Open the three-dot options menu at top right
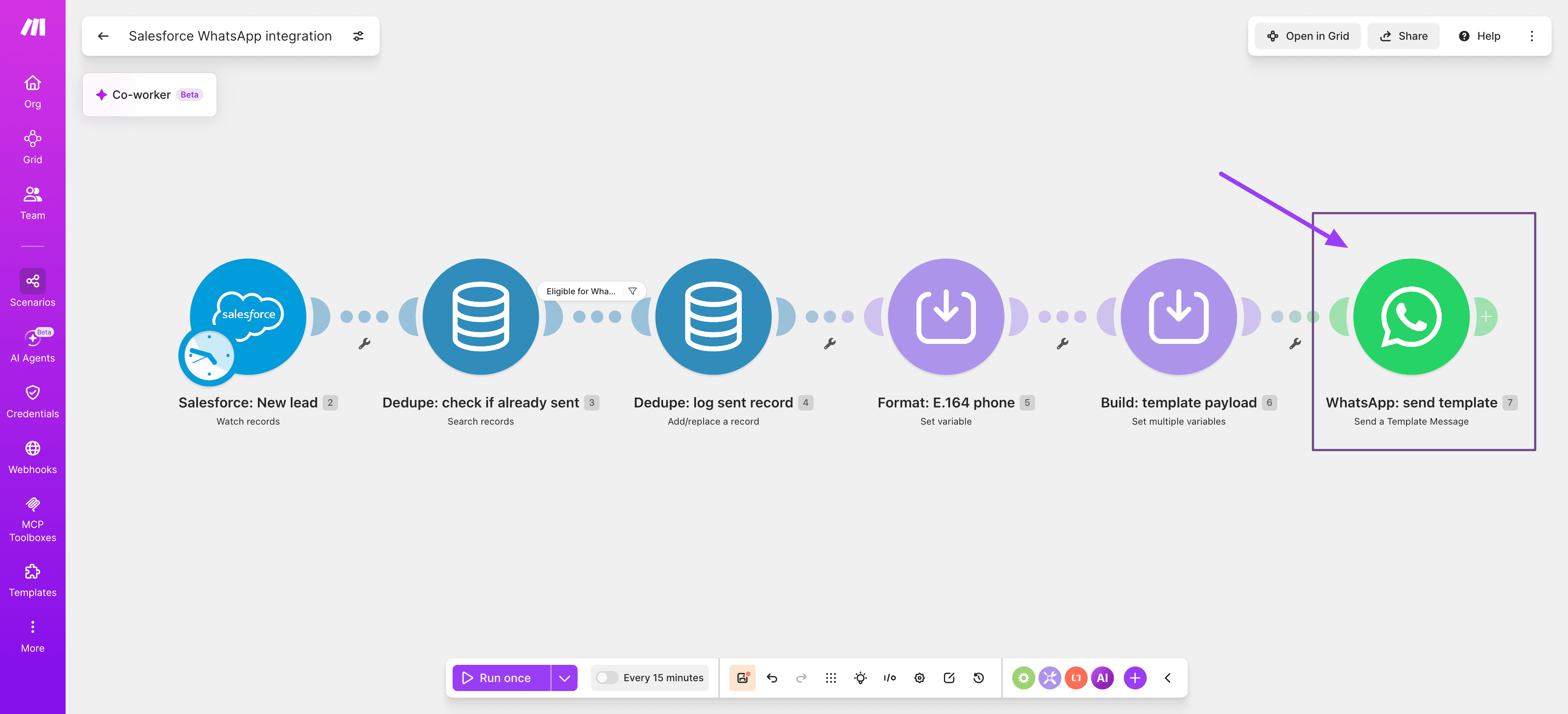 coord(1532,36)
